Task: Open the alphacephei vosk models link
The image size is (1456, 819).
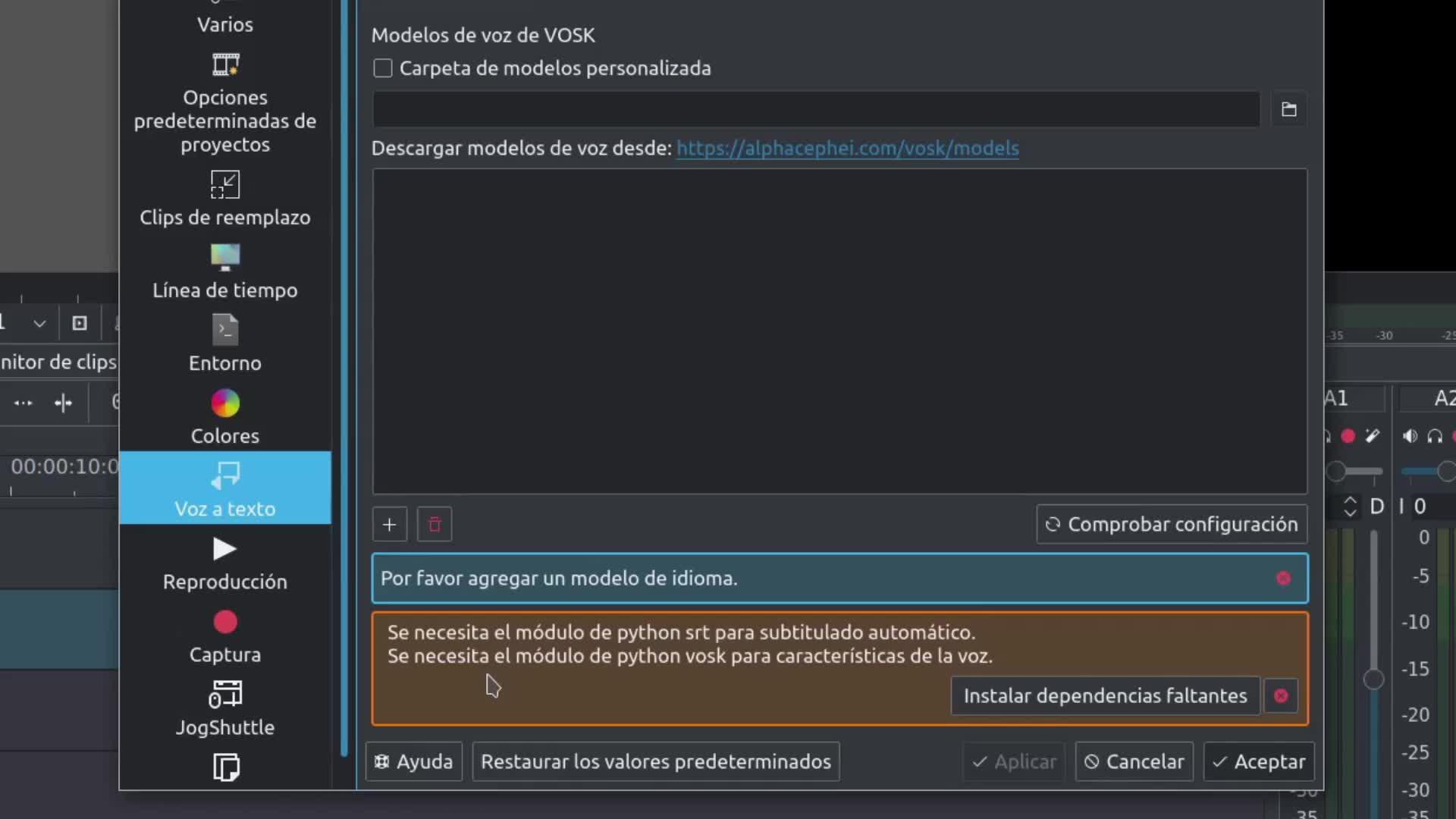Action: coord(847,148)
